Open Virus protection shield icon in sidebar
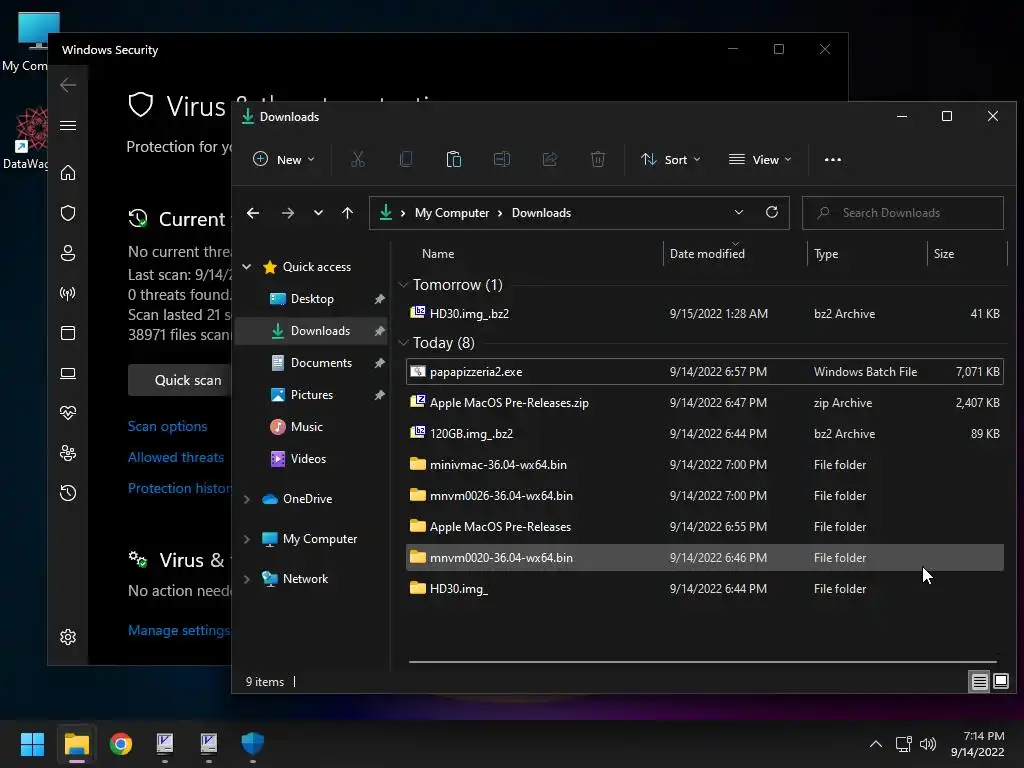 tap(68, 213)
